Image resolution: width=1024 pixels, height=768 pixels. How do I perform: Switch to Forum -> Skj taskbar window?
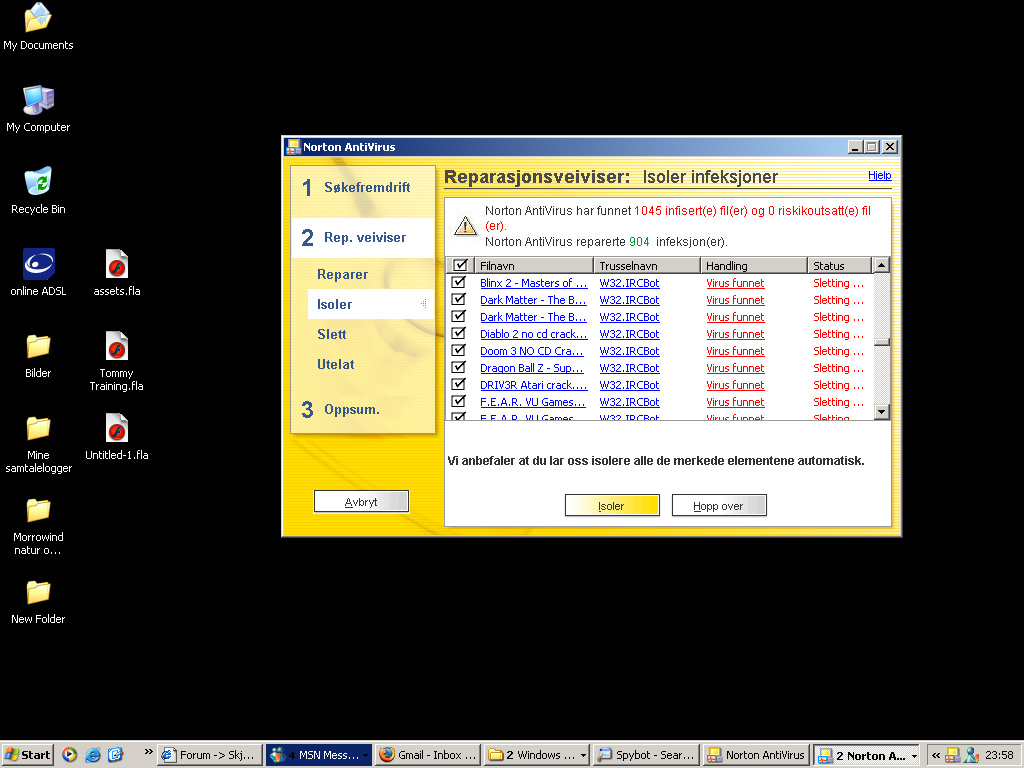210,755
